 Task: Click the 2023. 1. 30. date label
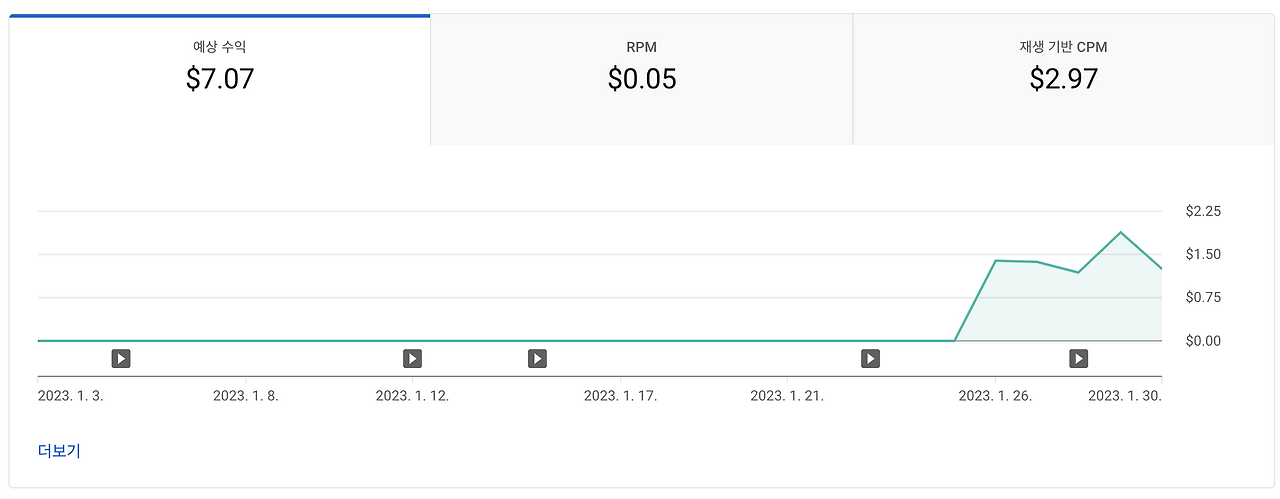point(1124,396)
